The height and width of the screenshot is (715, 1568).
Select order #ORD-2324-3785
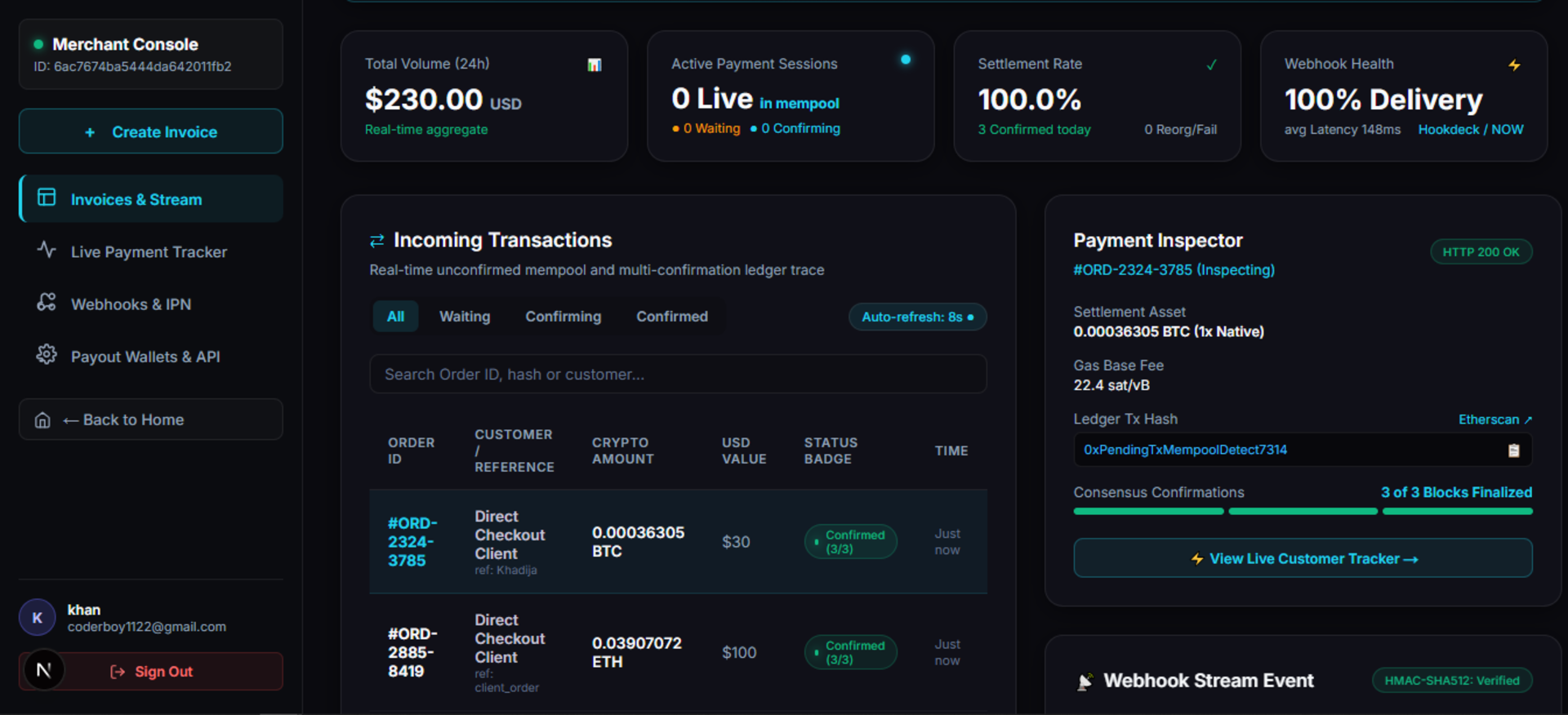[412, 542]
